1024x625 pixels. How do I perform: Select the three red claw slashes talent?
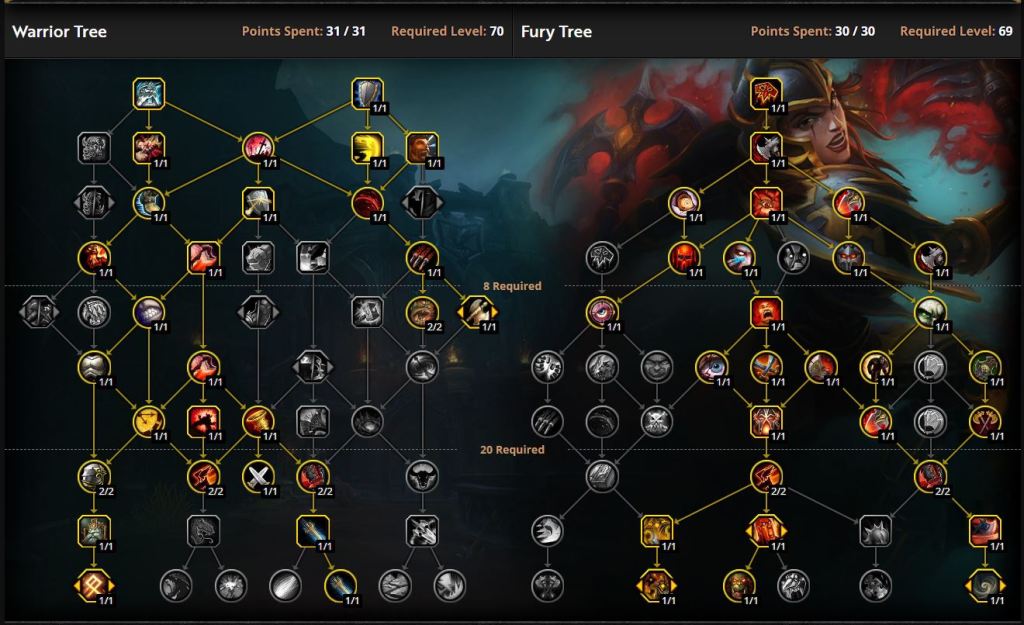click(x=422, y=257)
